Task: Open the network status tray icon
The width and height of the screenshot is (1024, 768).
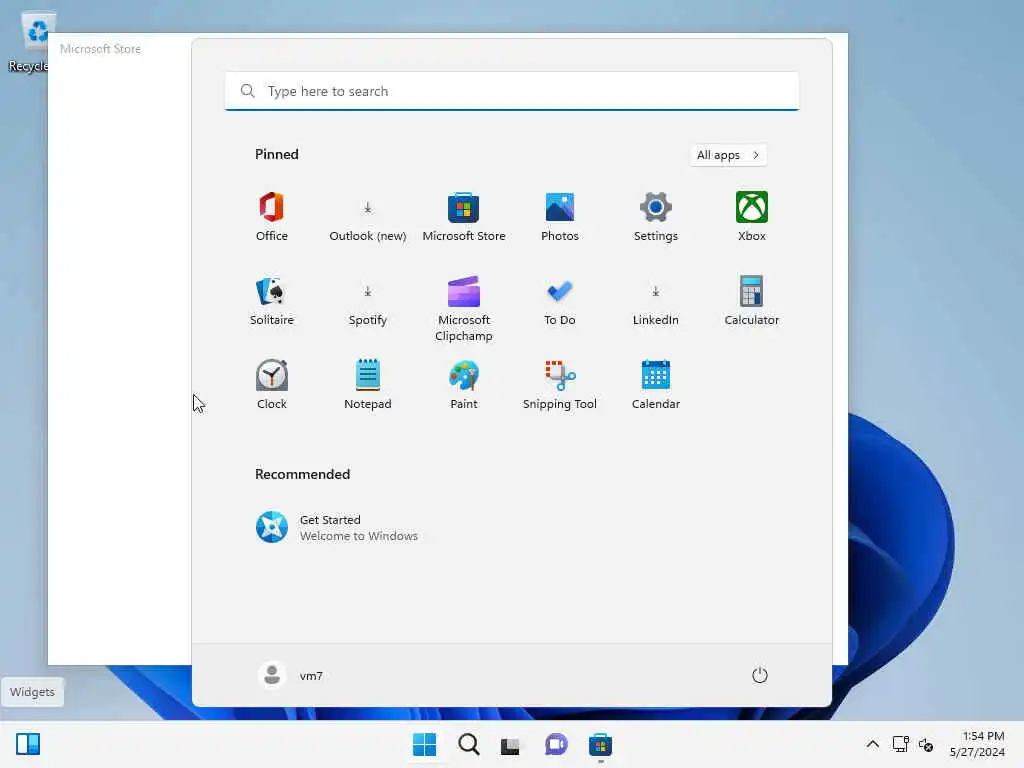Action: 901,744
